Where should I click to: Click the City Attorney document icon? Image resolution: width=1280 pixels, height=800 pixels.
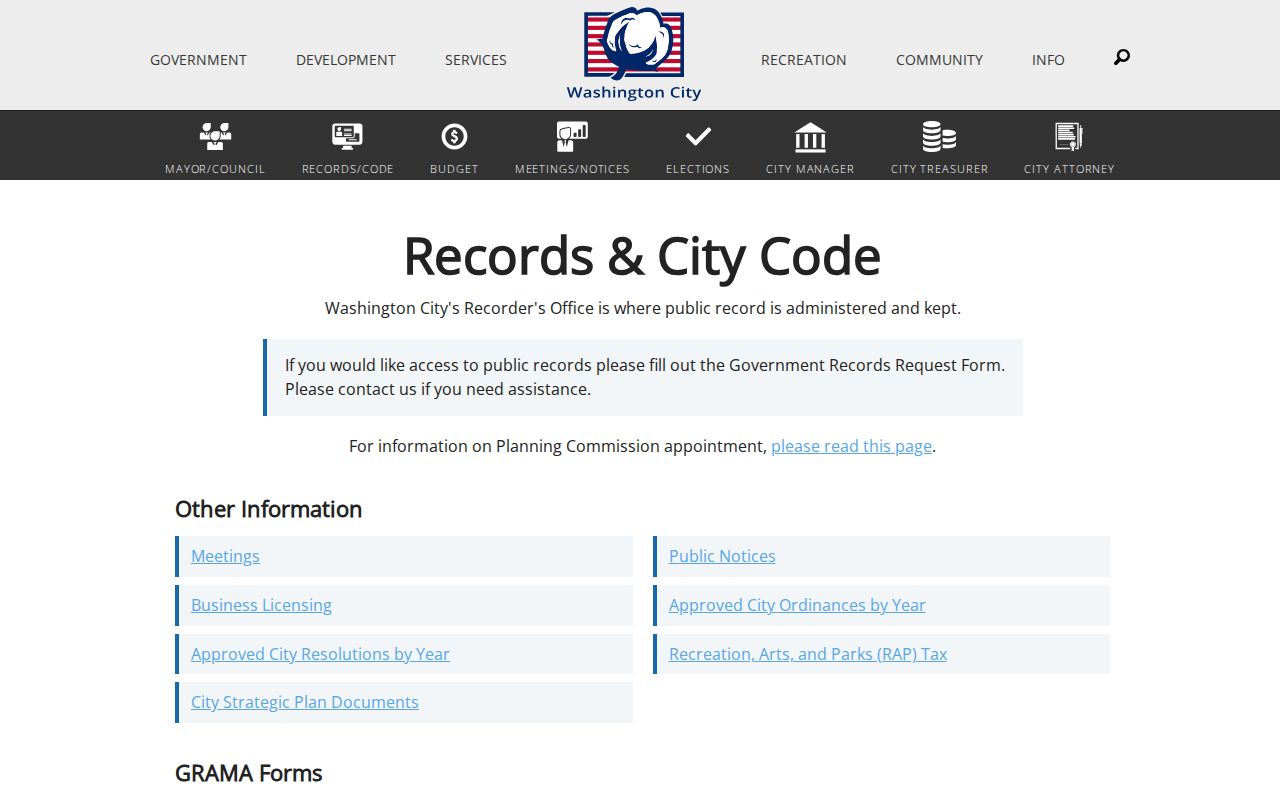pyautogui.click(x=1069, y=136)
